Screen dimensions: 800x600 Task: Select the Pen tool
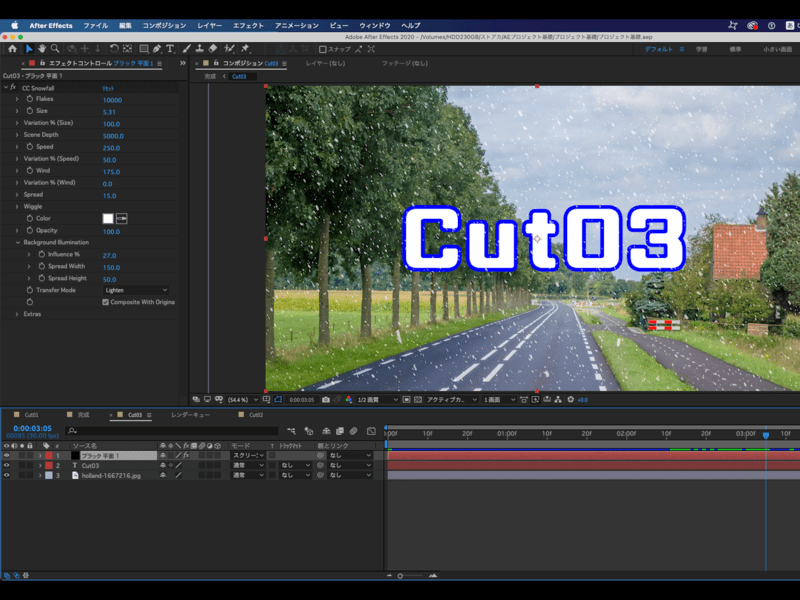(x=157, y=48)
